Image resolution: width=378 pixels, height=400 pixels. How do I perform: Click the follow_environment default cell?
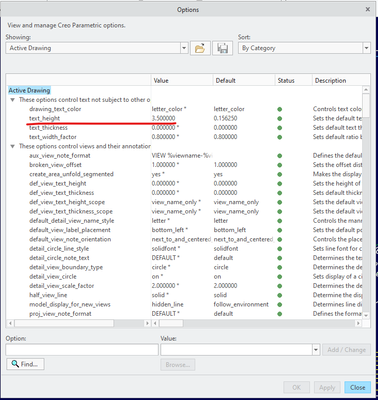[x=241, y=305]
